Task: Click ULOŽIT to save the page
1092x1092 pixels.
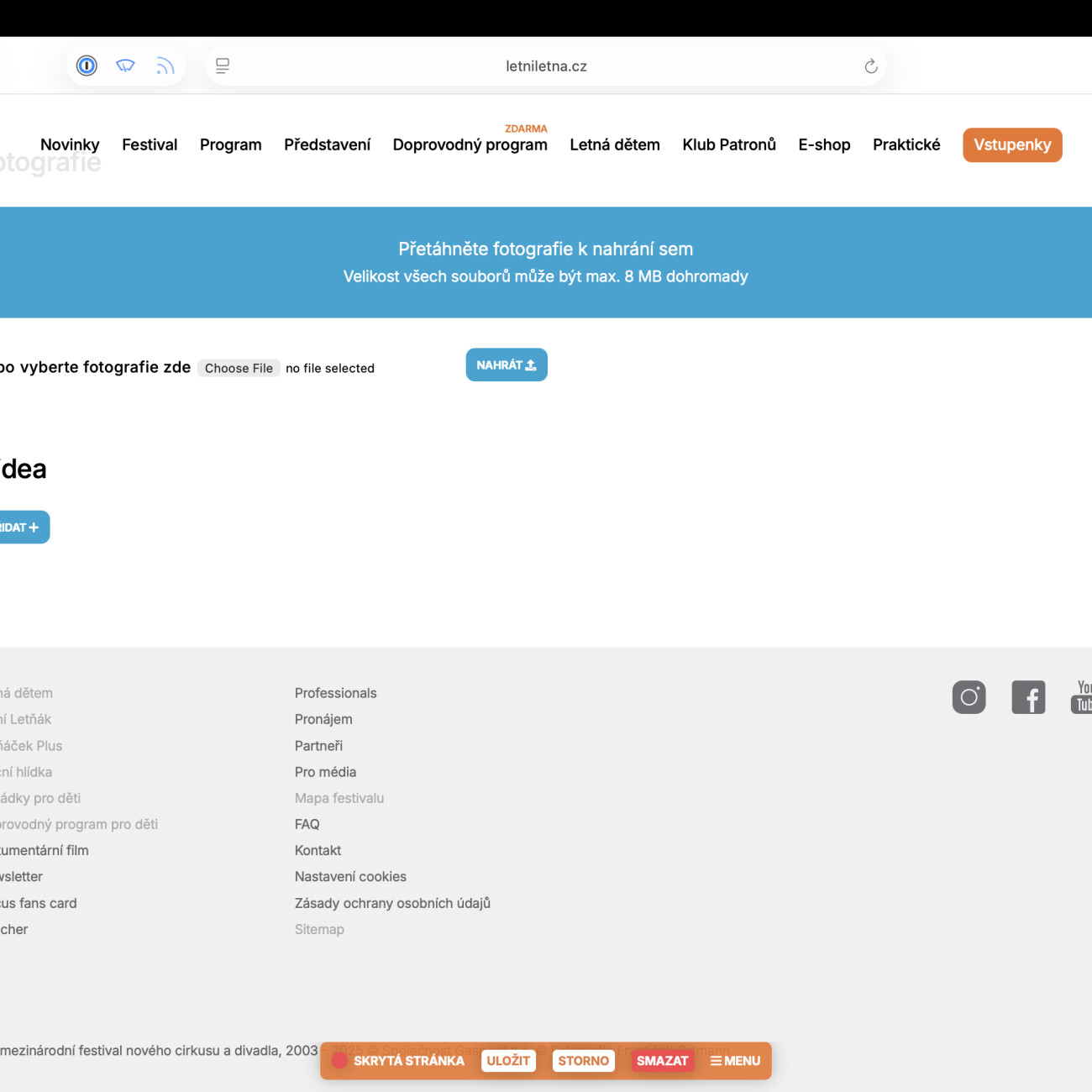Action: (x=508, y=1061)
